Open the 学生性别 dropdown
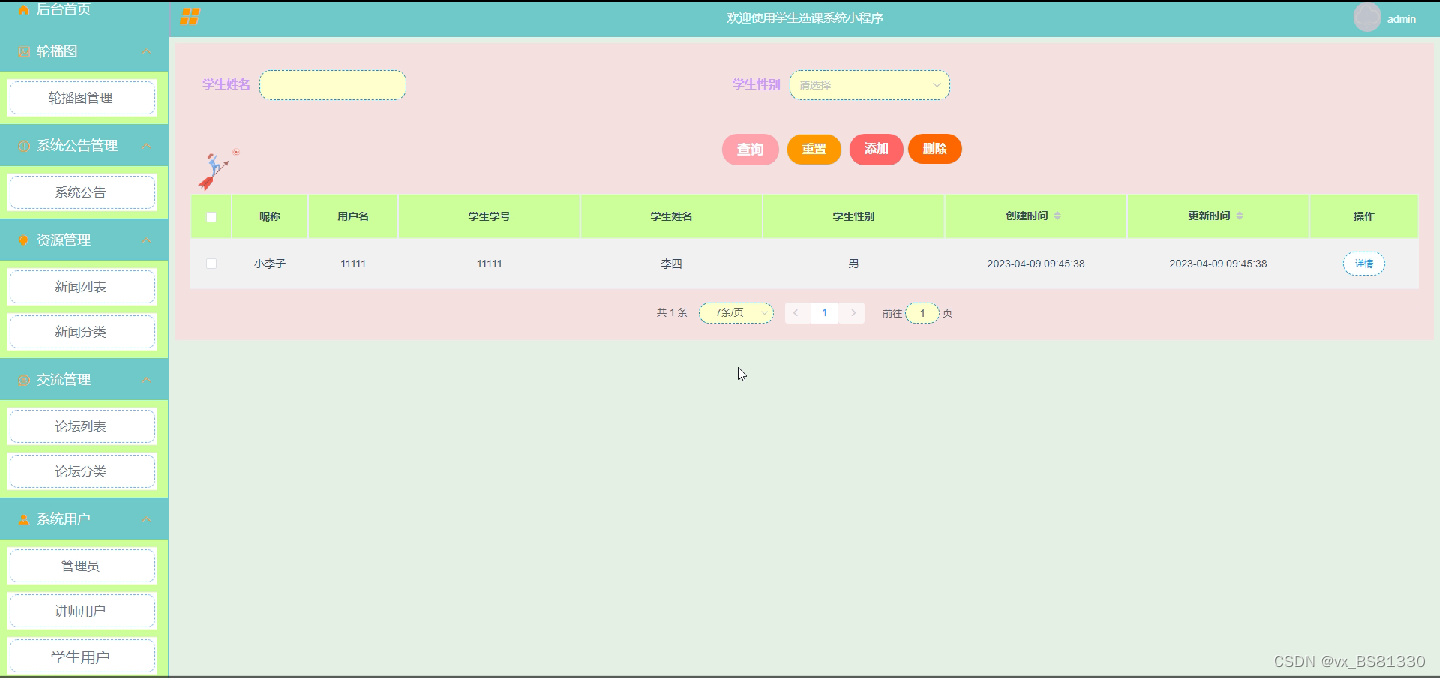 869,85
